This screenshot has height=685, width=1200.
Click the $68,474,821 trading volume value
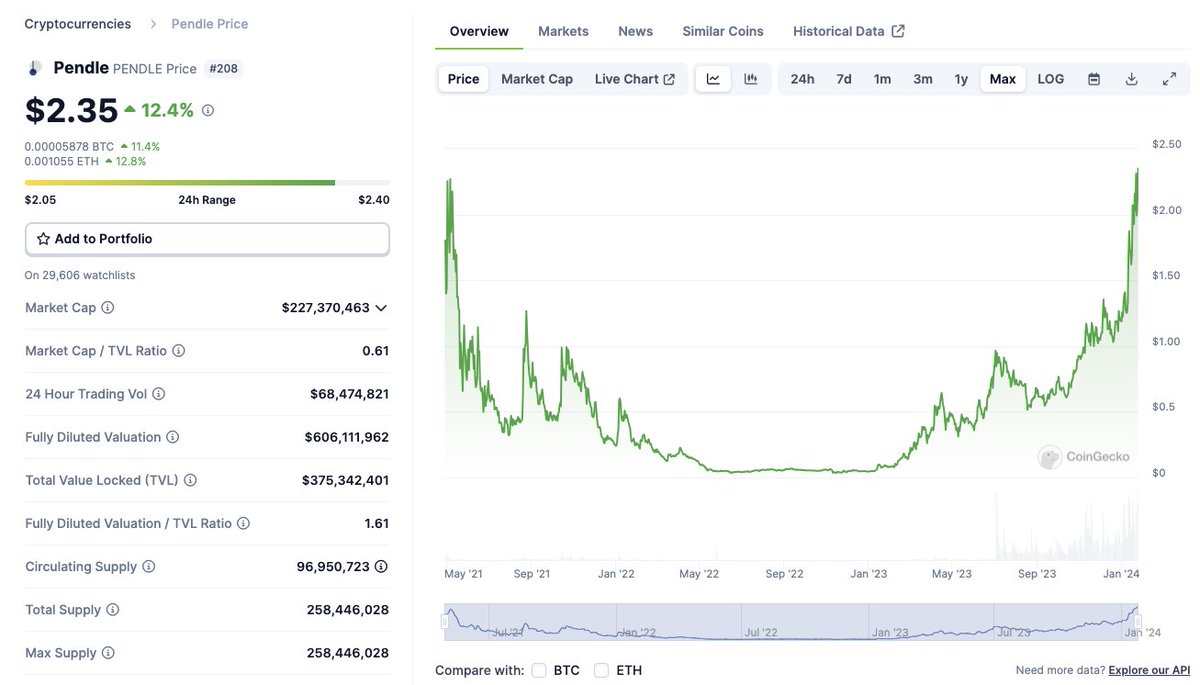coord(349,394)
